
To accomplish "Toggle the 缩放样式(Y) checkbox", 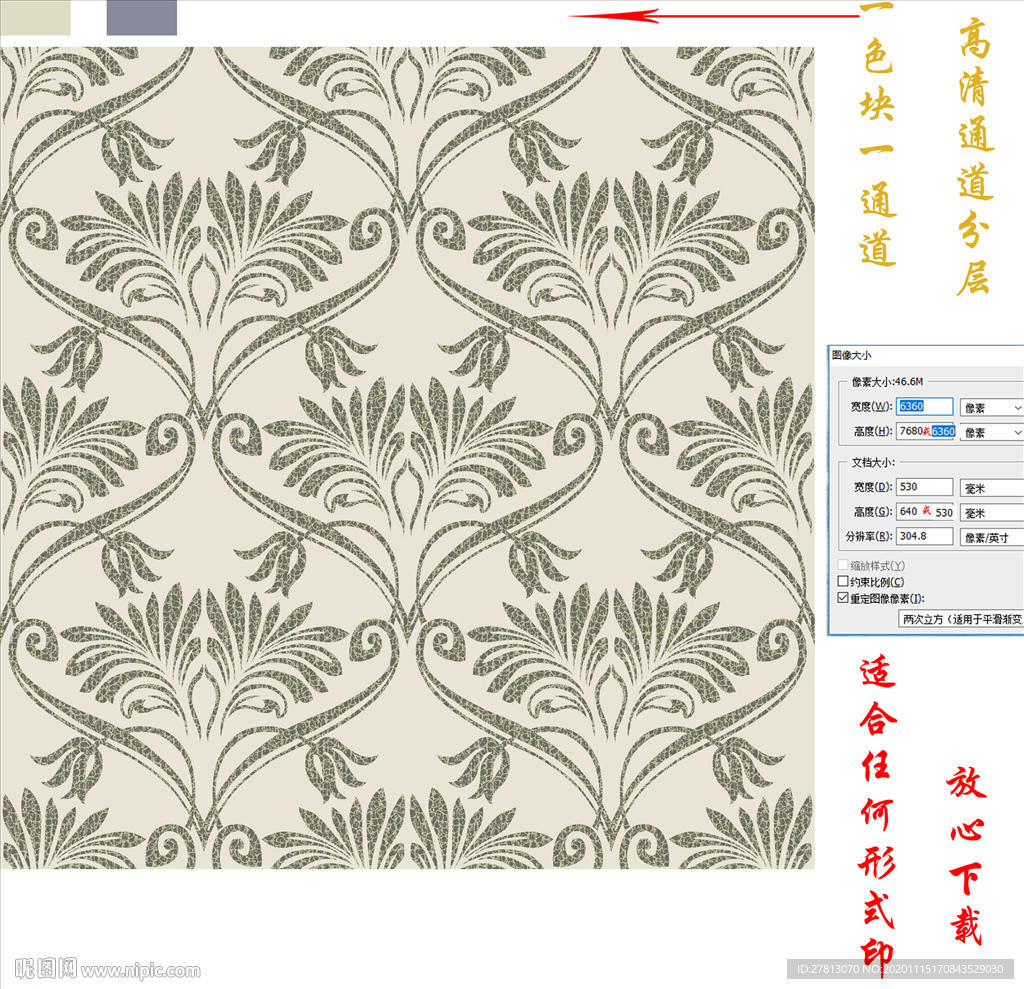I will (842, 565).
